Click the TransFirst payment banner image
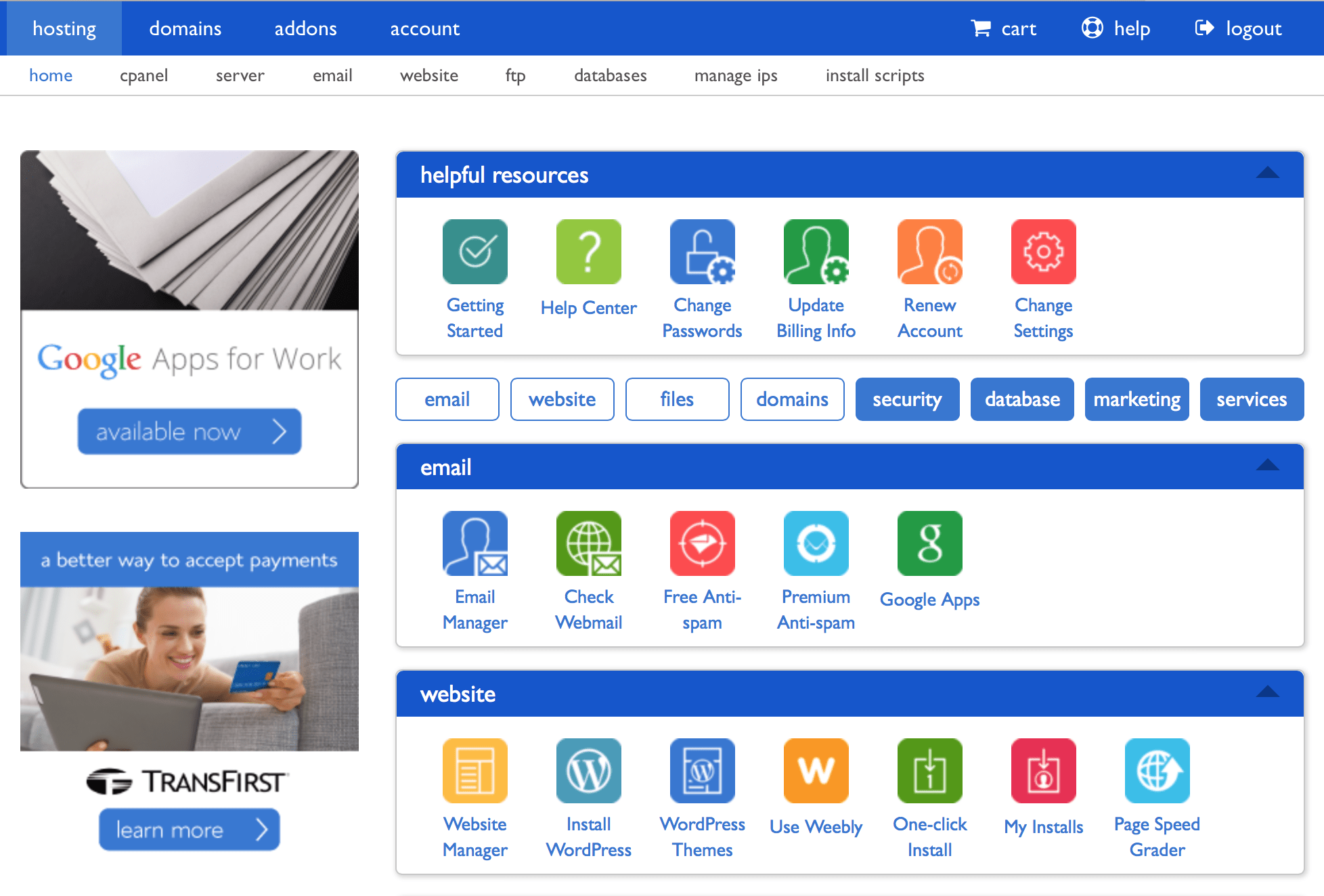1324x896 pixels. 190,667
